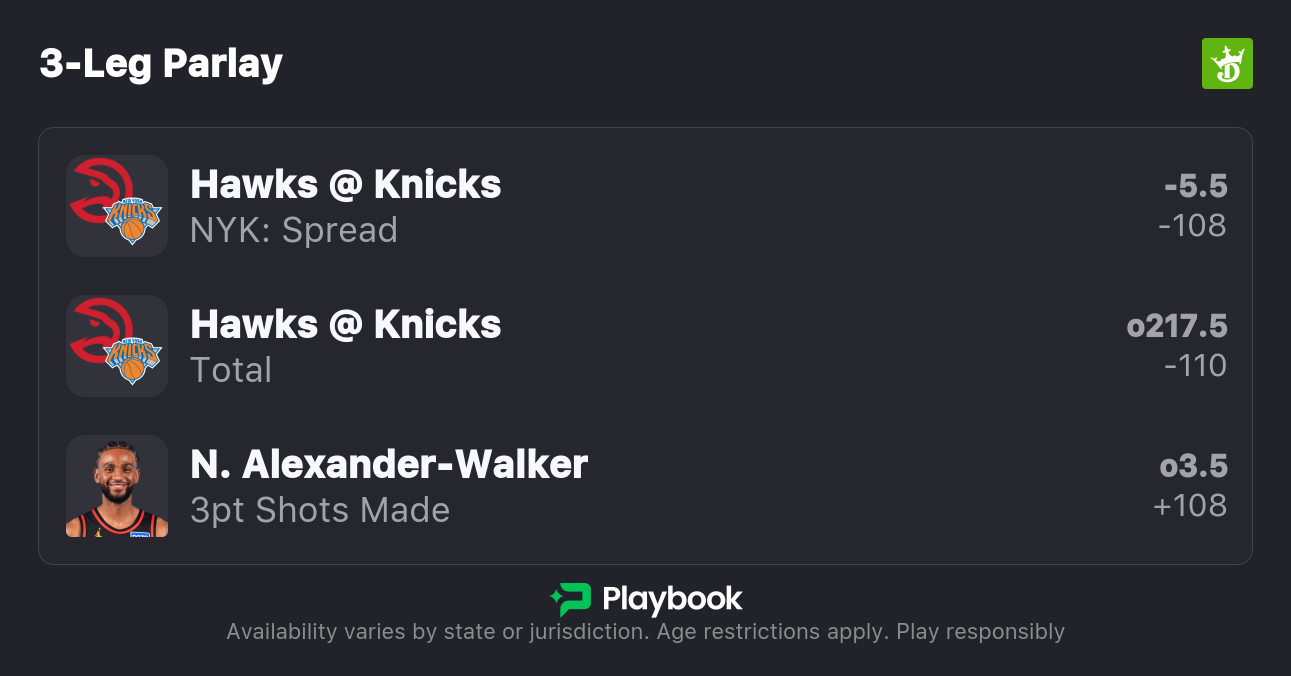Screen dimensions: 1291x676
Task: Click the DraftKings logo icon
Action: 1226,64
